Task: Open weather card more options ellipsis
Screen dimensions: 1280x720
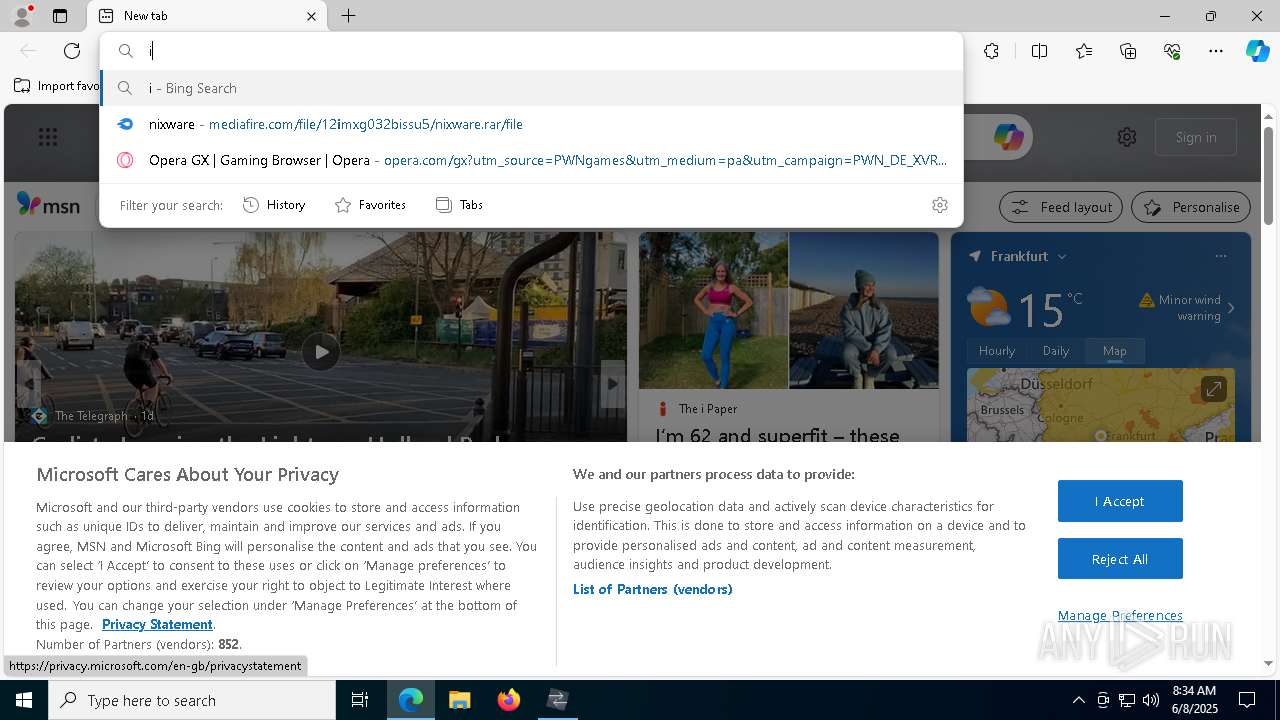Action: (x=1220, y=256)
